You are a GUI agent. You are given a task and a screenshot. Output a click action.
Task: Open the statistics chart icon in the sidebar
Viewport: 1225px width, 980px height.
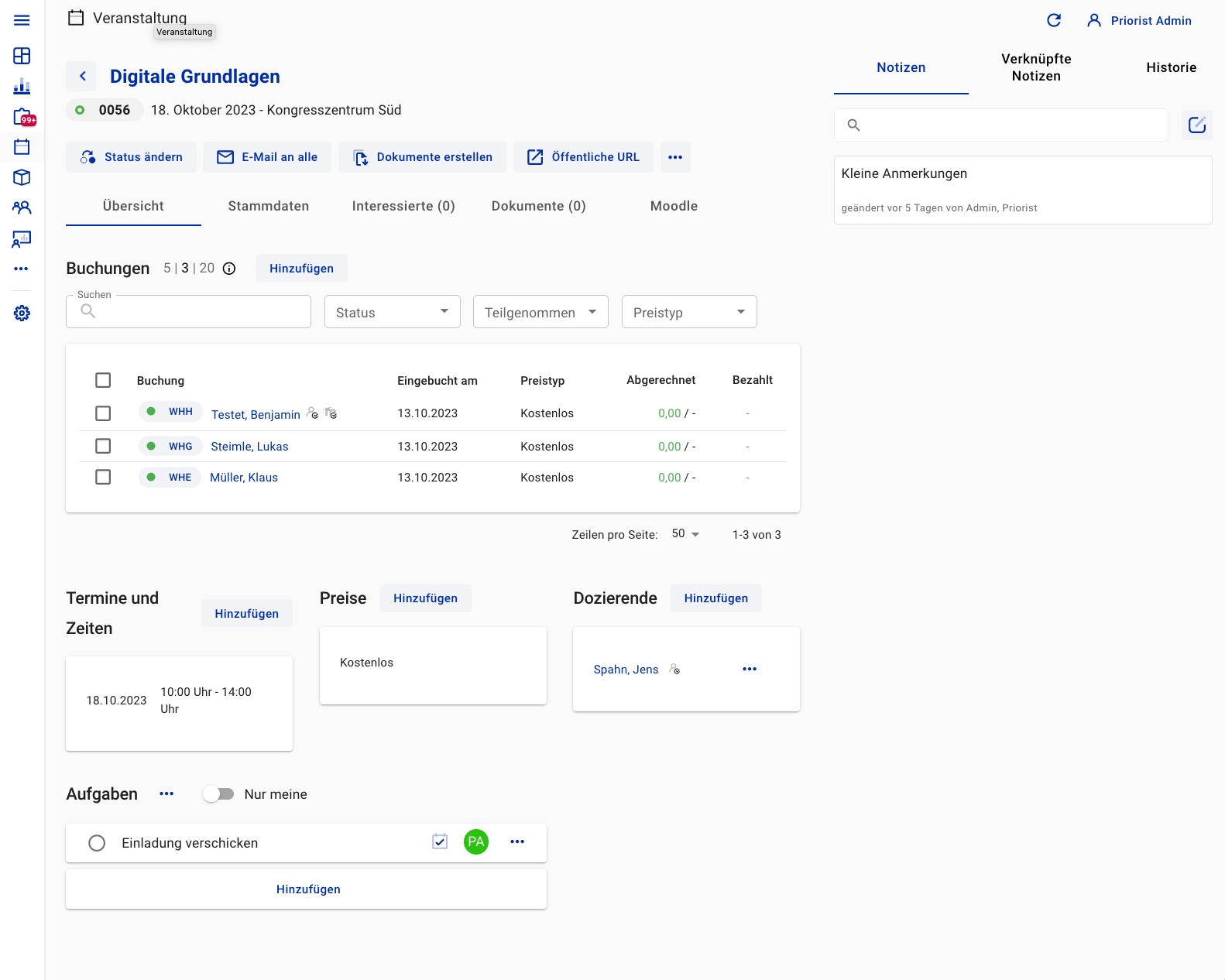click(22, 86)
